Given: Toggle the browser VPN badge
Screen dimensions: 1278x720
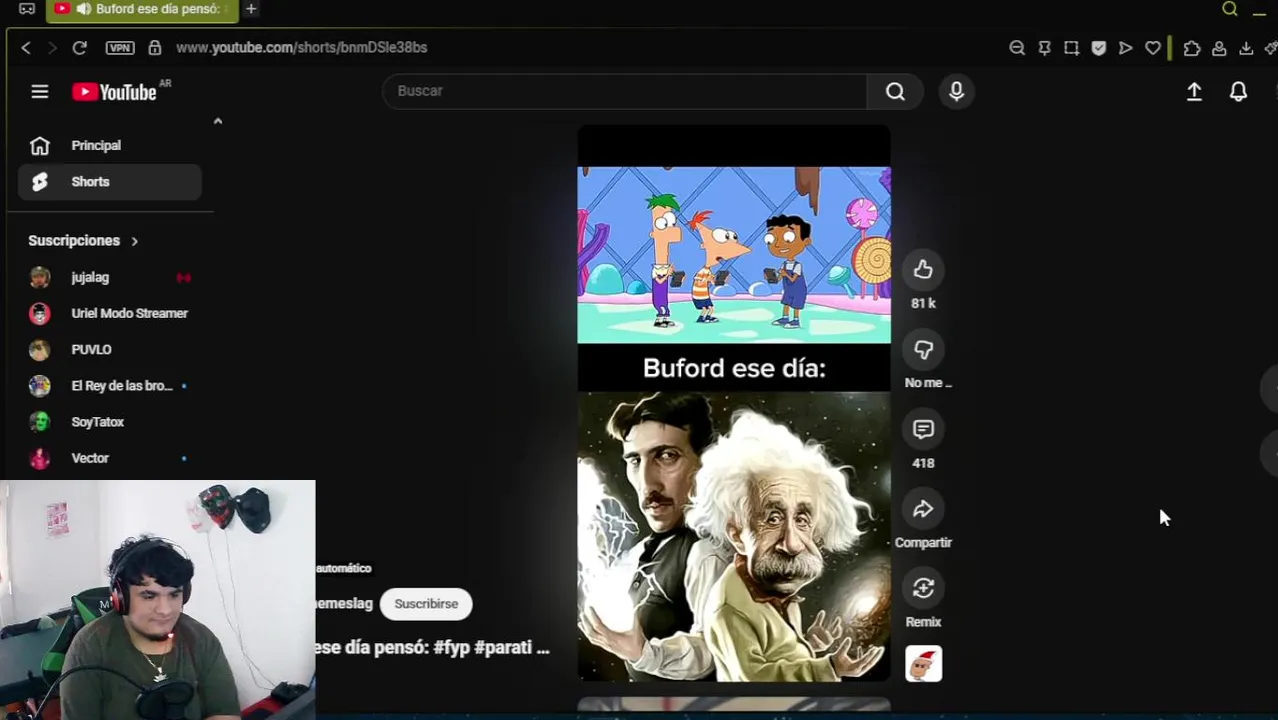Looking at the screenshot, I should [x=120, y=47].
